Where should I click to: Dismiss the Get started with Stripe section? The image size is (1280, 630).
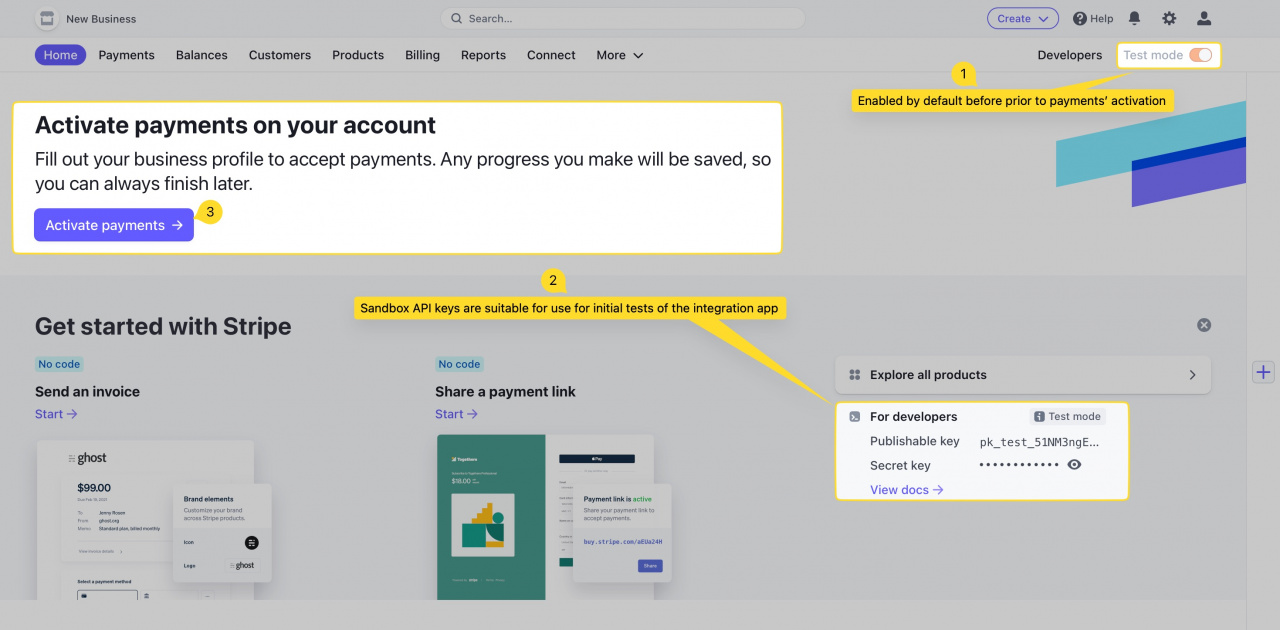pyautogui.click(x=1204, y=325)
